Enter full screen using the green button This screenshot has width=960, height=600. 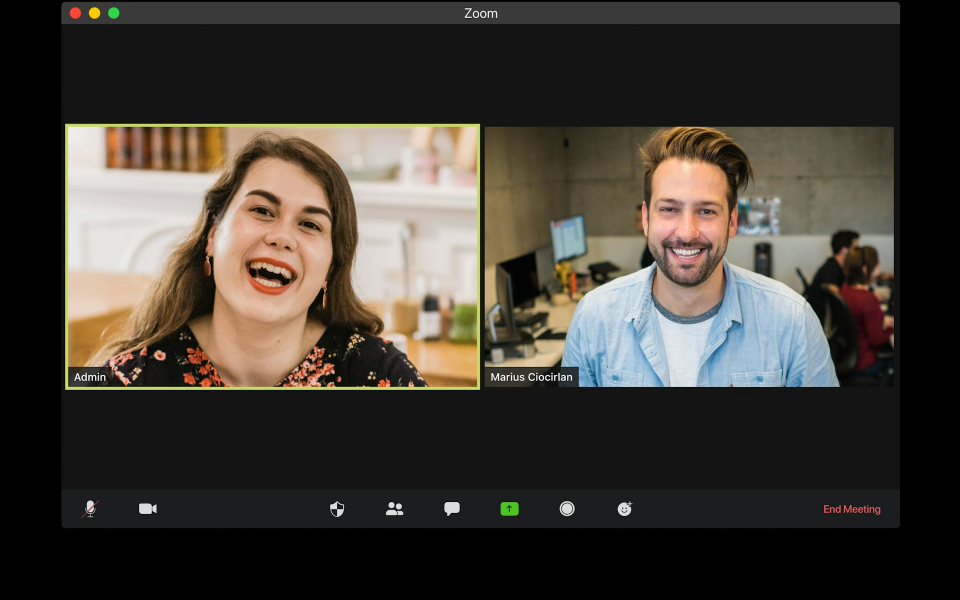point(114,13)
